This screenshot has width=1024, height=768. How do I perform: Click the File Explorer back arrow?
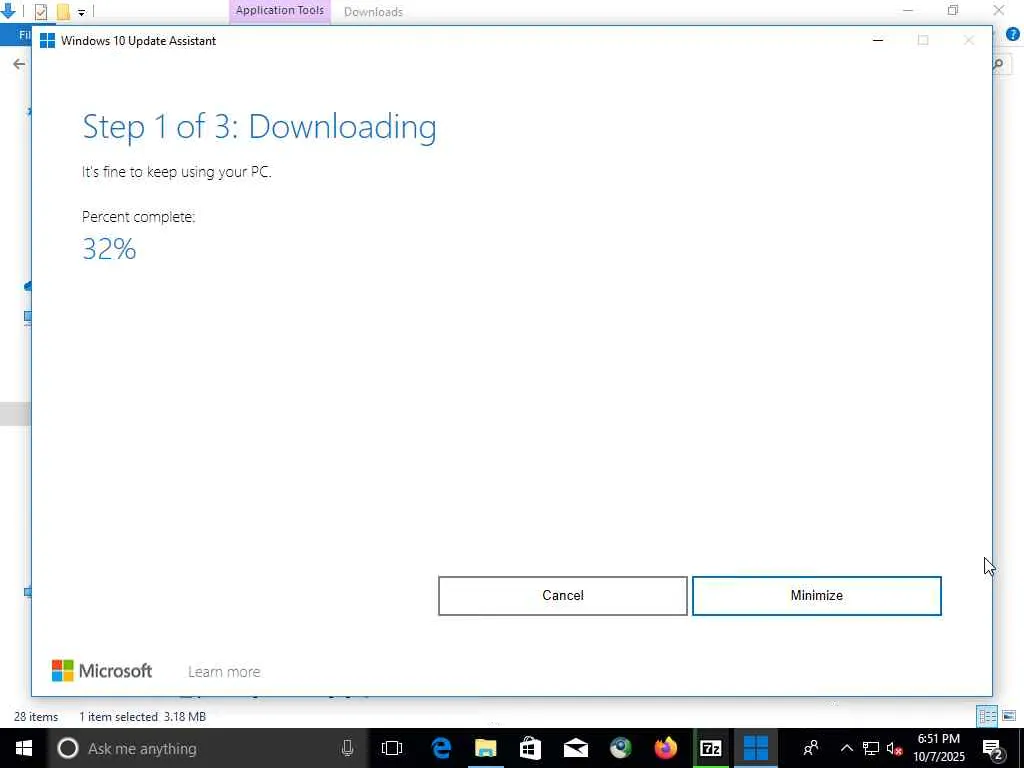click(x=19, y=64)
